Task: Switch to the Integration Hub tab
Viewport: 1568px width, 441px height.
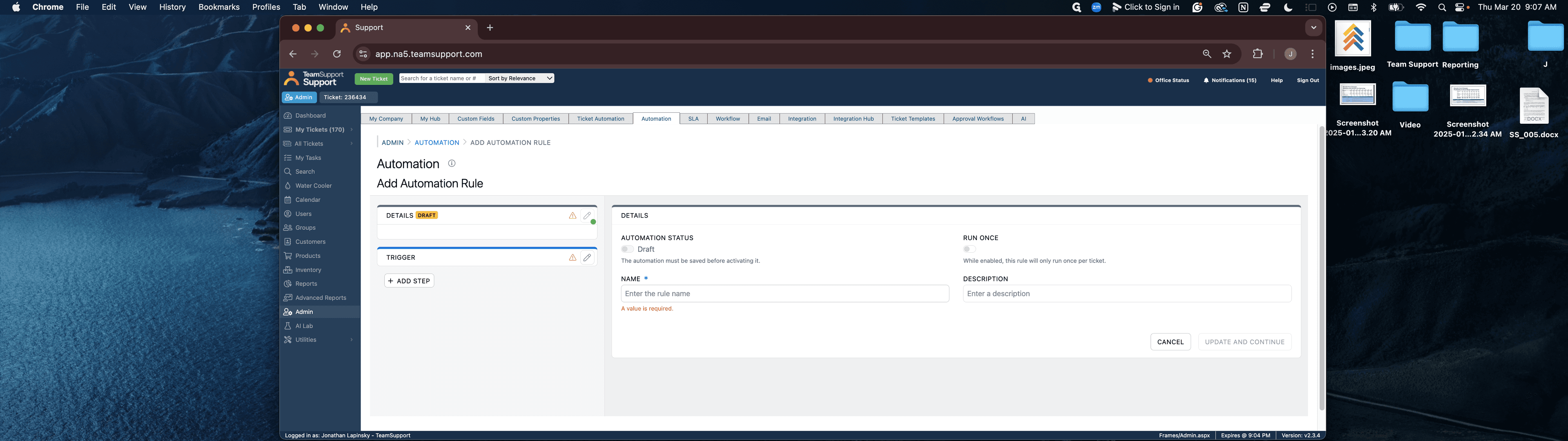Action: pyautogui.click(x=853, y=119)
